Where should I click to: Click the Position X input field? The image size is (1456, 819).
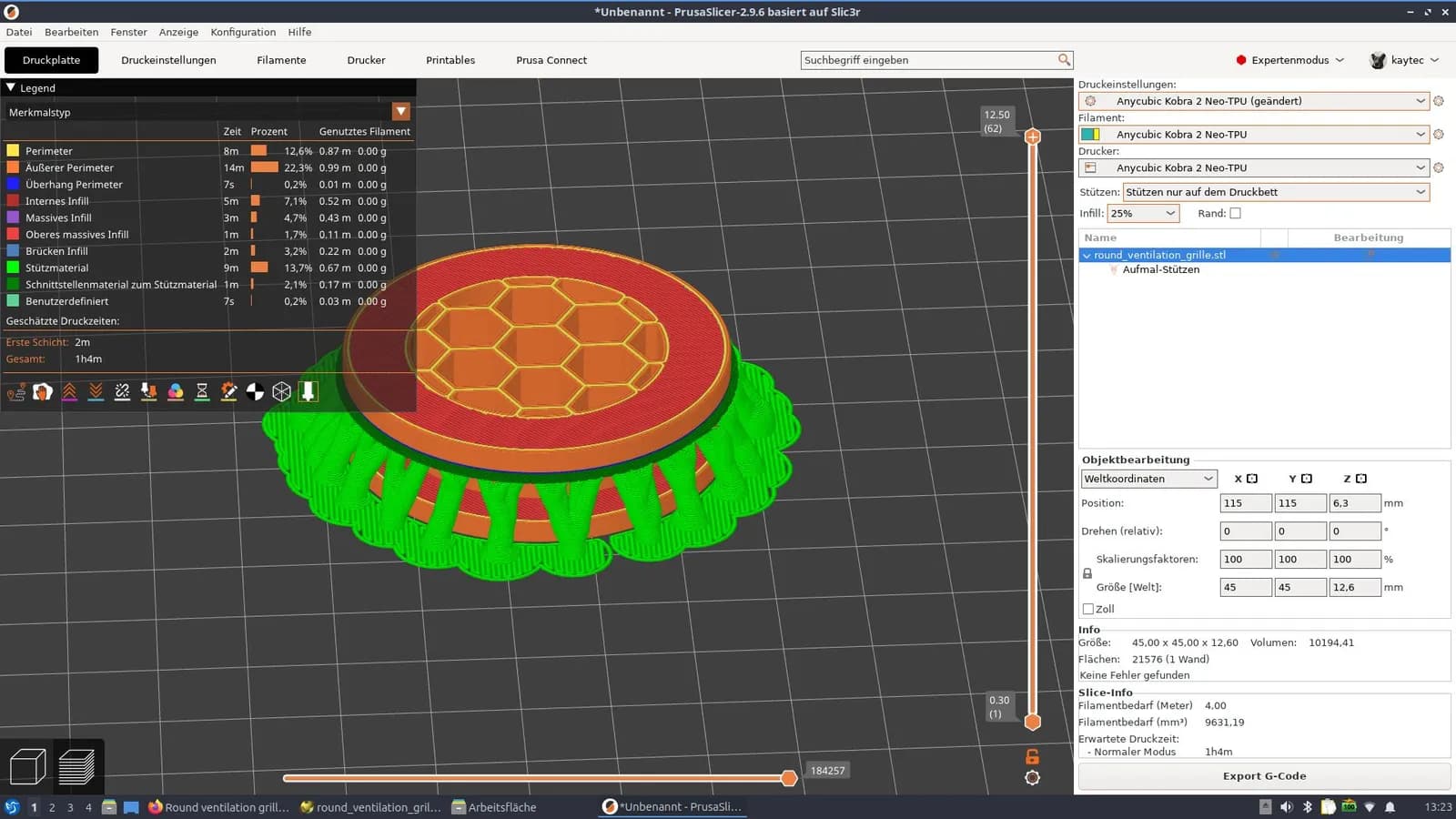(x=1245, y=503)
